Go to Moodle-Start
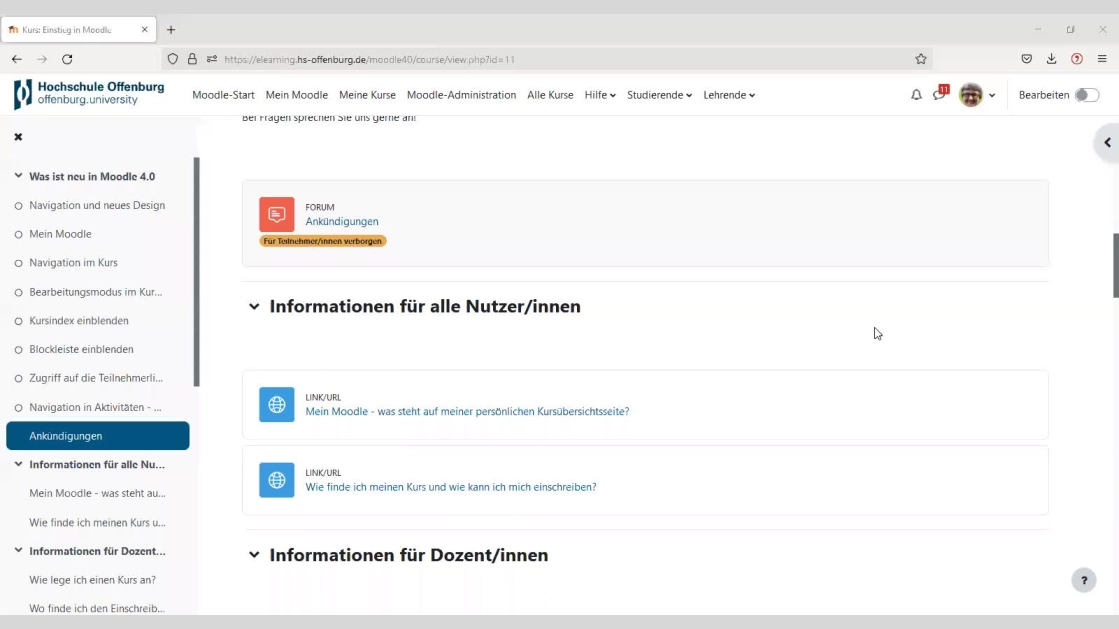 [x=223, y=95]
